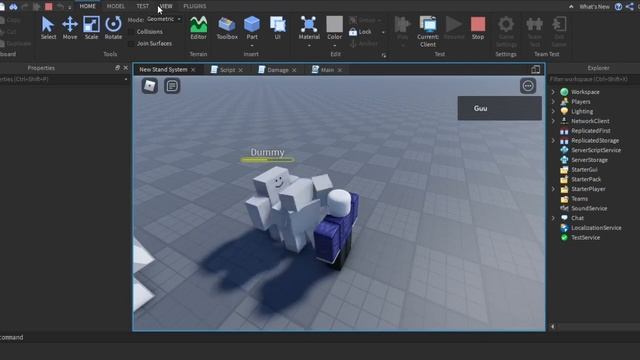Select LocalizationService in Explorer

pos(596,228)
